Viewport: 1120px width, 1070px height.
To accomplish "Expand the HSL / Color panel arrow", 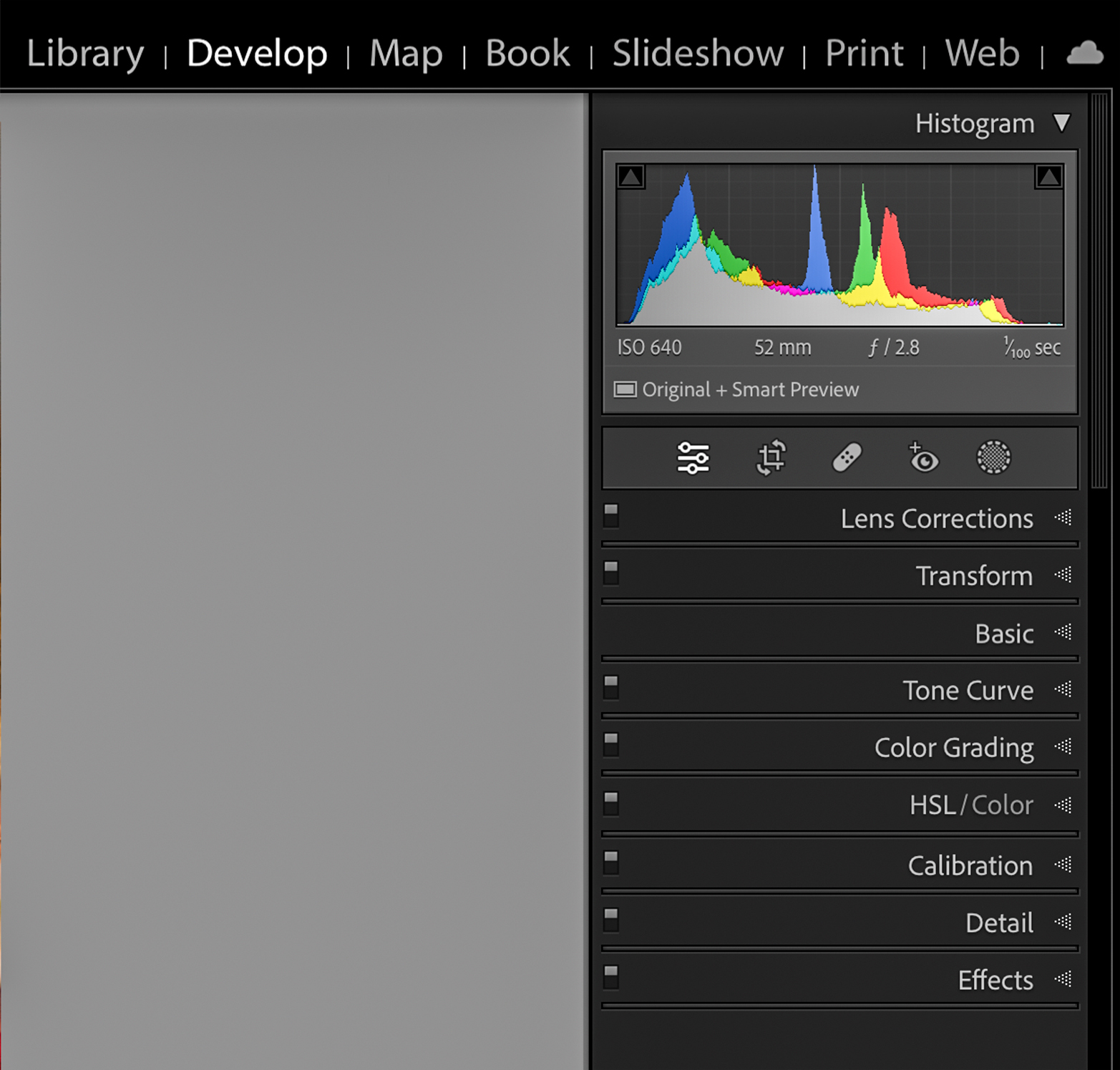I will (x=1063, y=805).
